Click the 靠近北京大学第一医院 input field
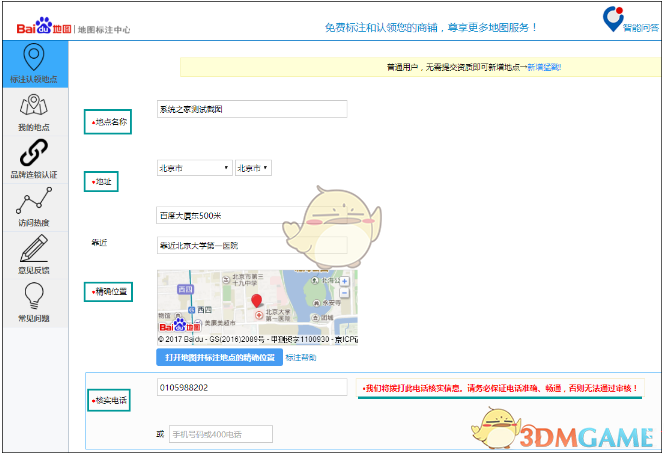Image resolution: width=664 pixels, height=456 pixels. pyautogui.click(x=252, y=245)
